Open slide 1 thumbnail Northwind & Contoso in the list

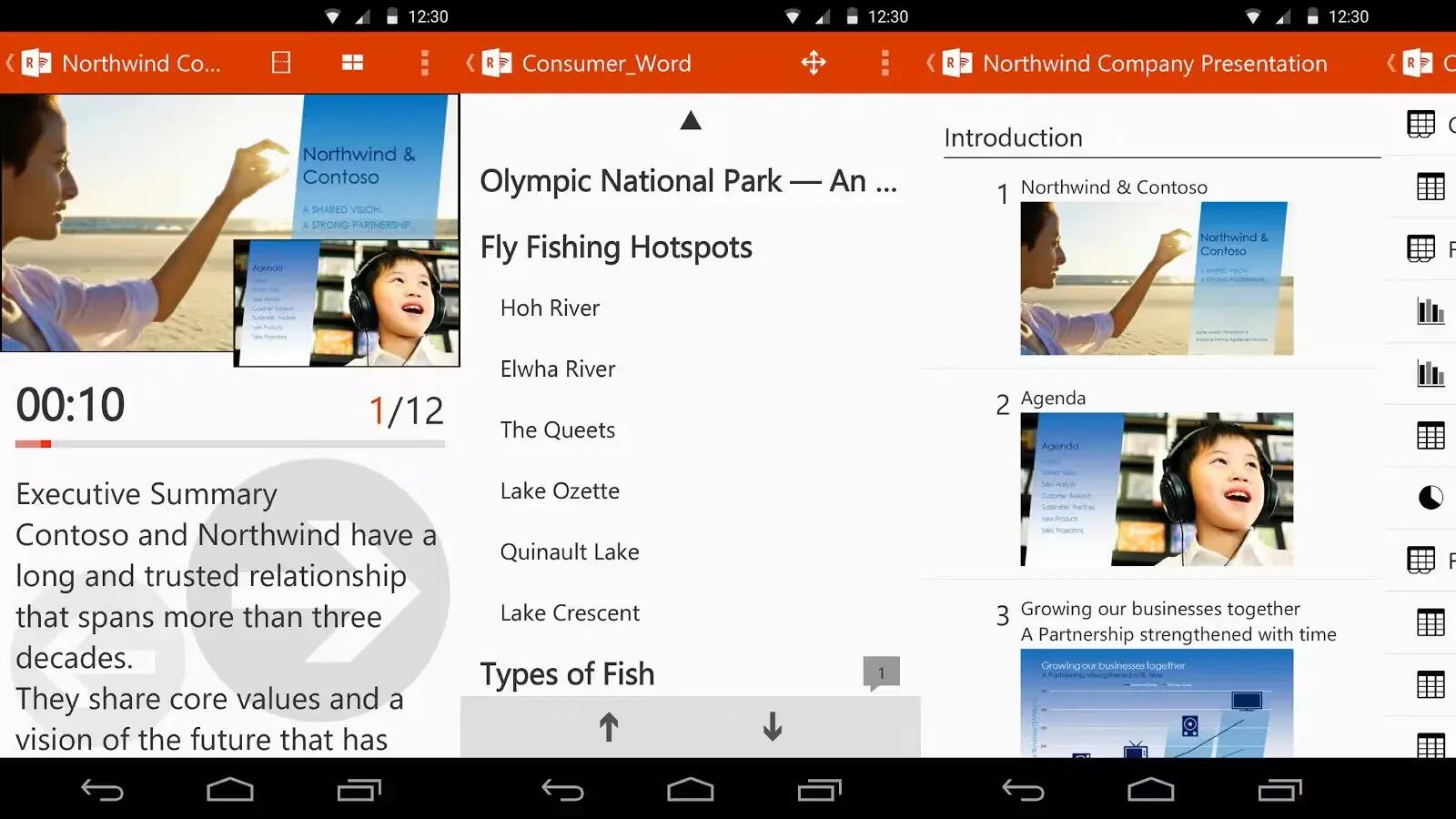point(1157,278)
